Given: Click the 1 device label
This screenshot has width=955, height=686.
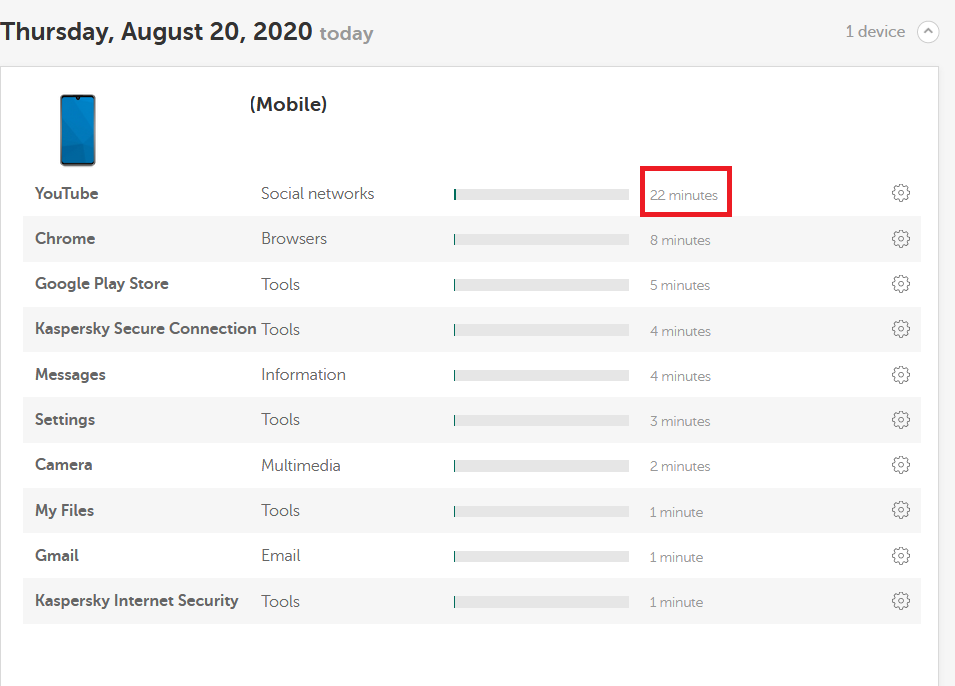Looking at the screenshot, I should click(x=875, y=32).
